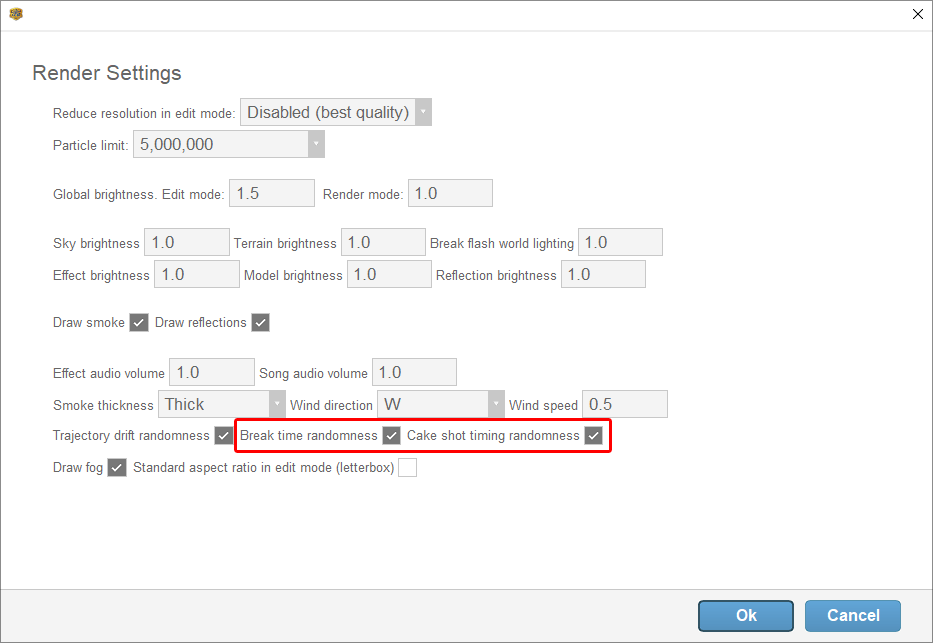The width and height of the screenshot is (933, 643).
Task: Click the Song audio volume field
Action: (414, 372)
